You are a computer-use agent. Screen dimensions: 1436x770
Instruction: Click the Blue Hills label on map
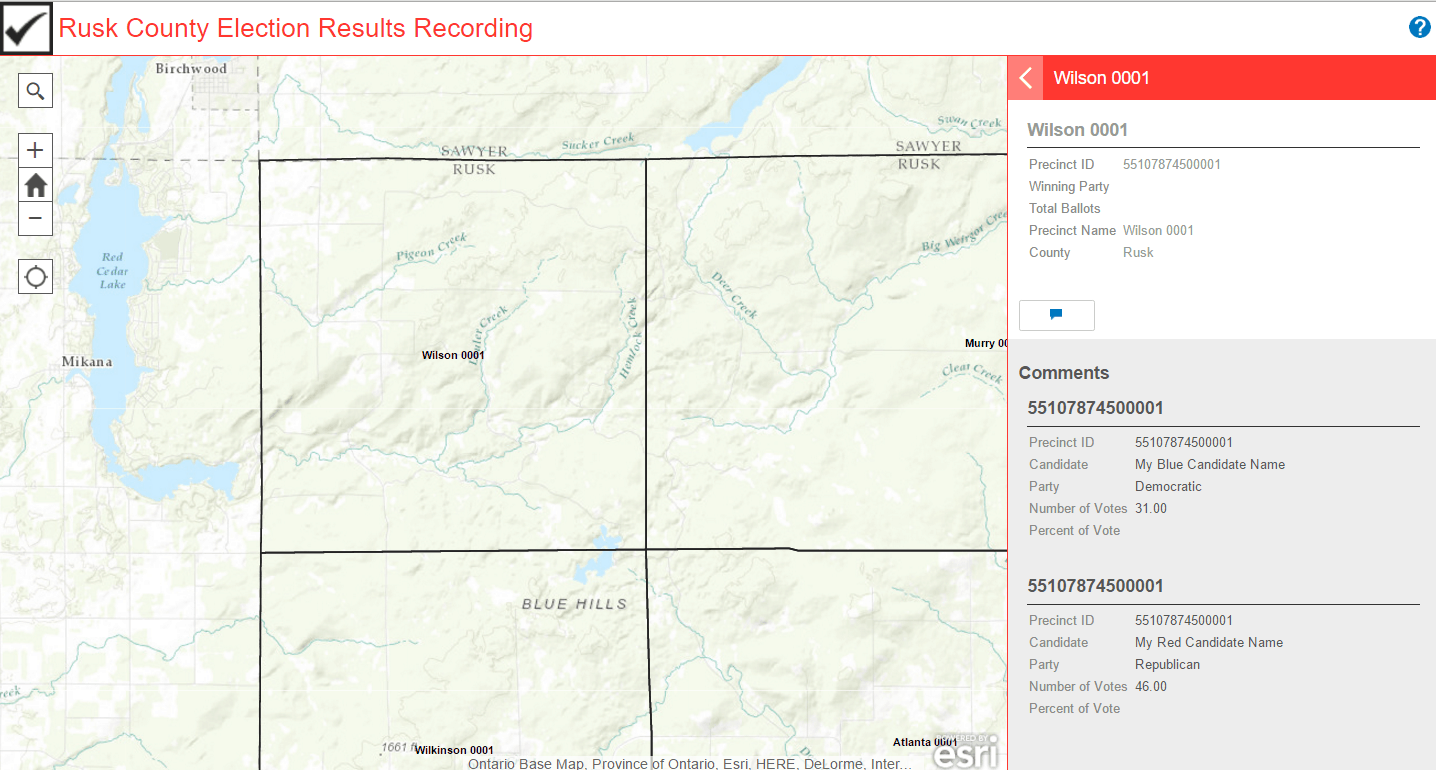pyautogui.click(x=574, y=604)
